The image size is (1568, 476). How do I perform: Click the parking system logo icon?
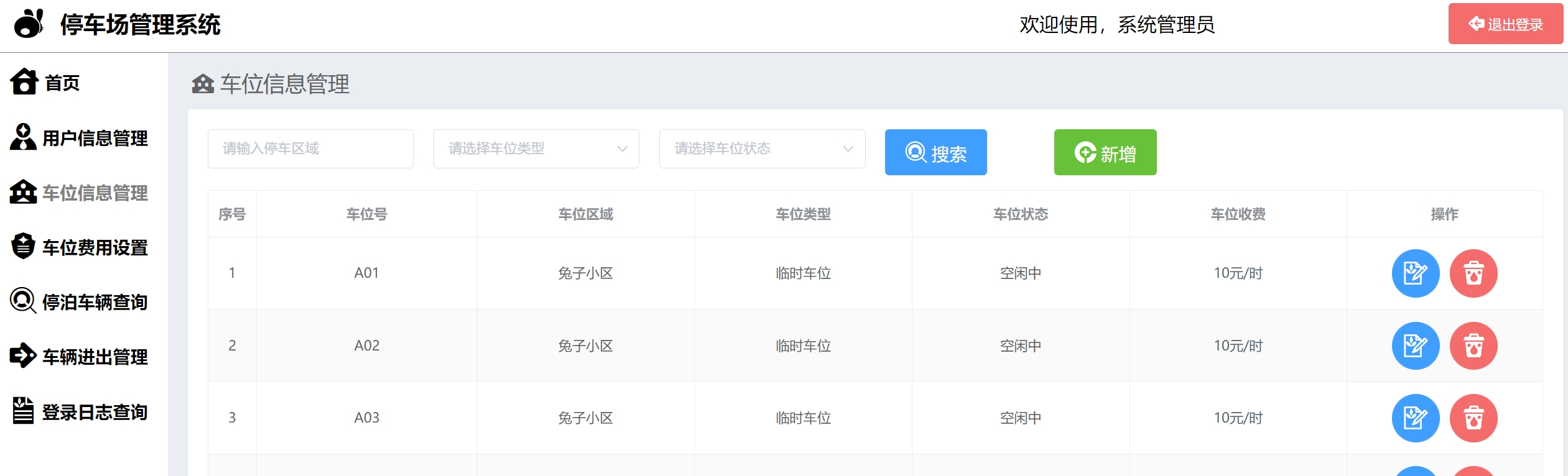point(29,24)
